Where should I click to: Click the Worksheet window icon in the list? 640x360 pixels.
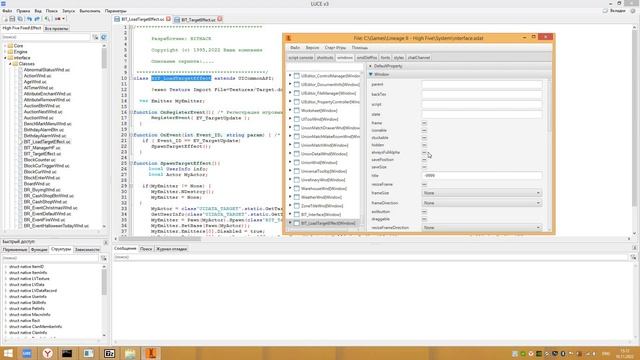297,110
